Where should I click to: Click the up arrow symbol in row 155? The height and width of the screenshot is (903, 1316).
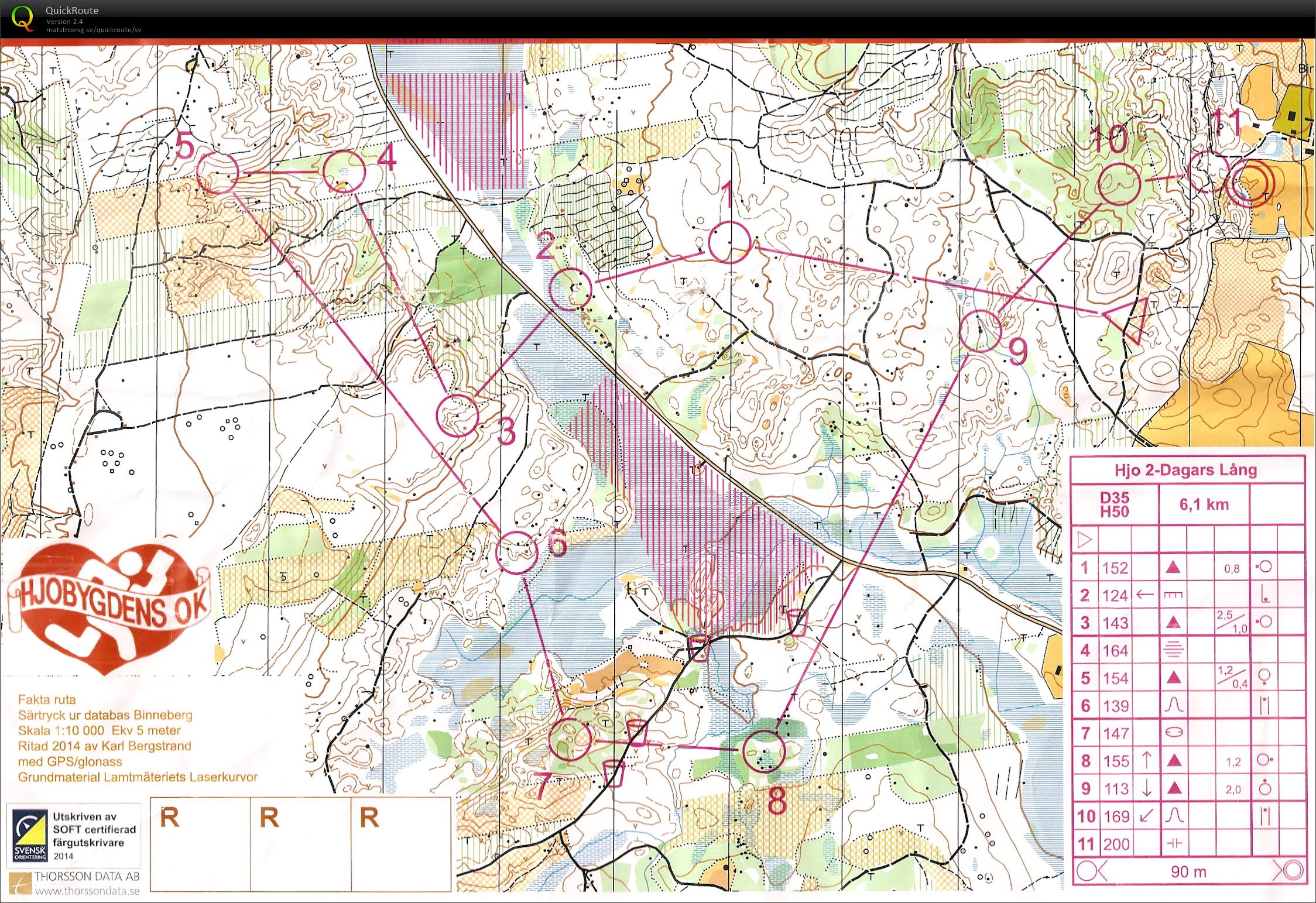[x=1146, y=760]
